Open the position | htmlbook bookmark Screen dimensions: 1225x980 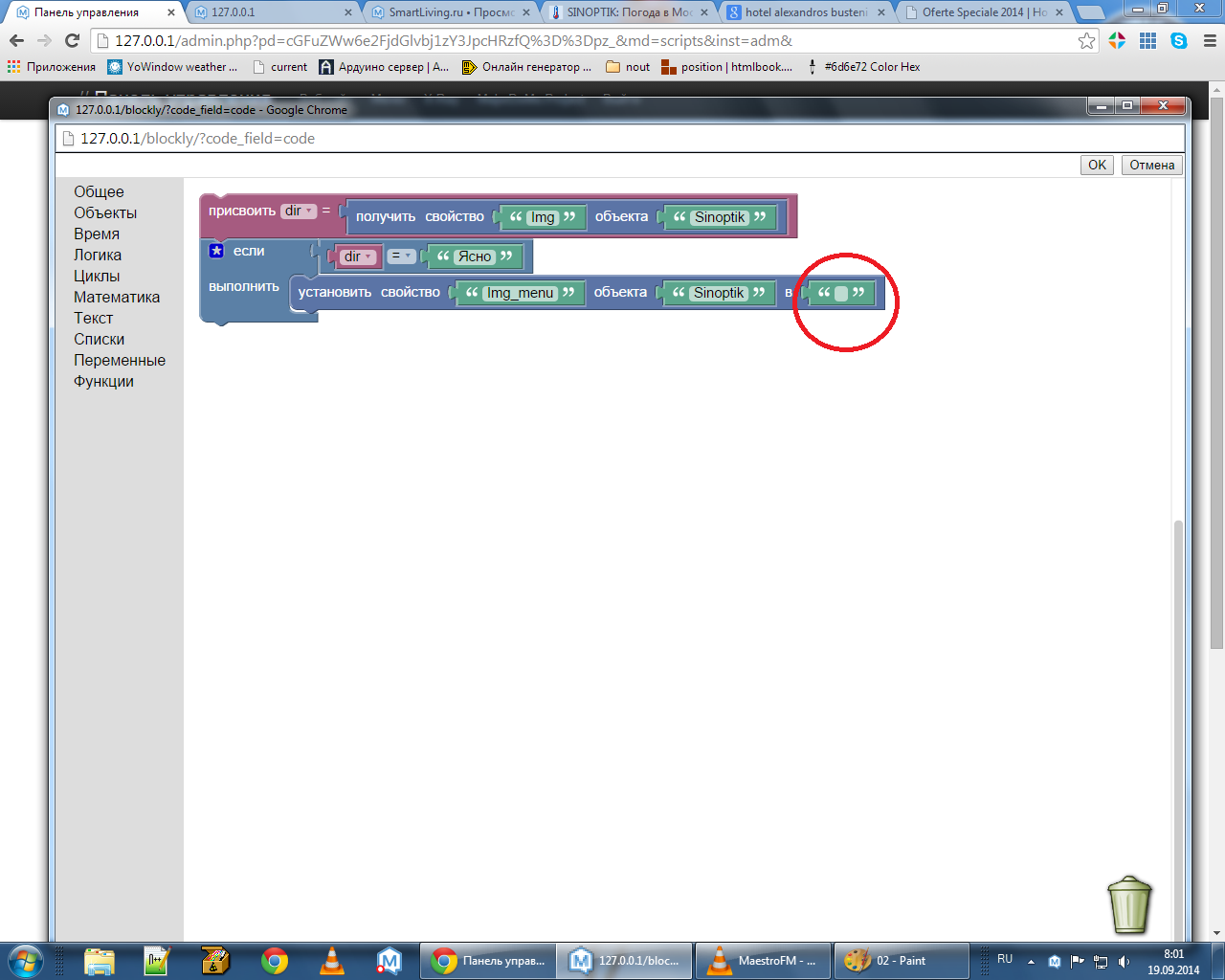pyautogui.click(x=727, y=67)
